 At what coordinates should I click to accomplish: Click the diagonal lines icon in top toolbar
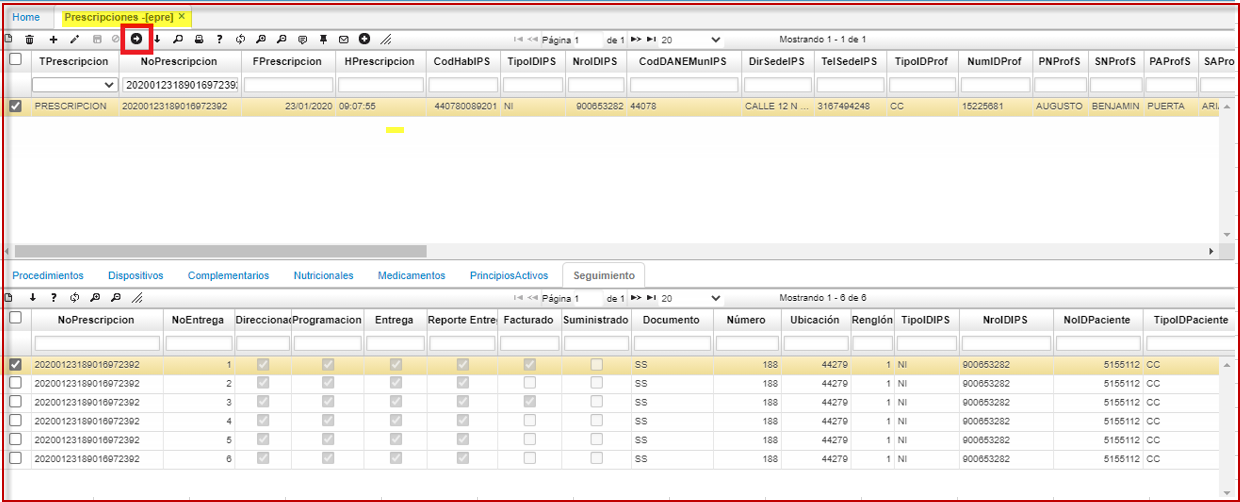click(386, 39)
